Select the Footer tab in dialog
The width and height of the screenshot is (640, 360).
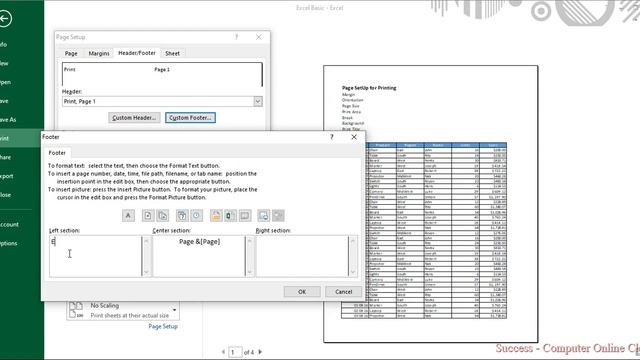57,153
